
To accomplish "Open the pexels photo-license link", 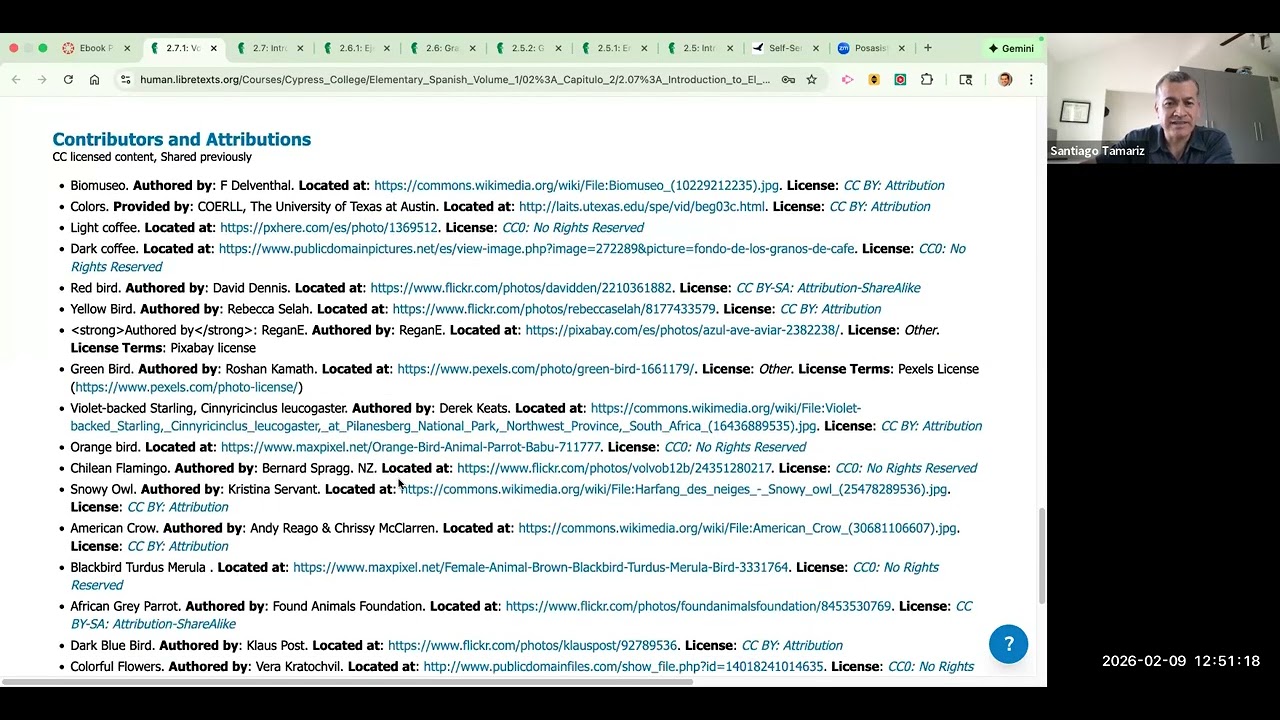I will click(x=186, y=387).
